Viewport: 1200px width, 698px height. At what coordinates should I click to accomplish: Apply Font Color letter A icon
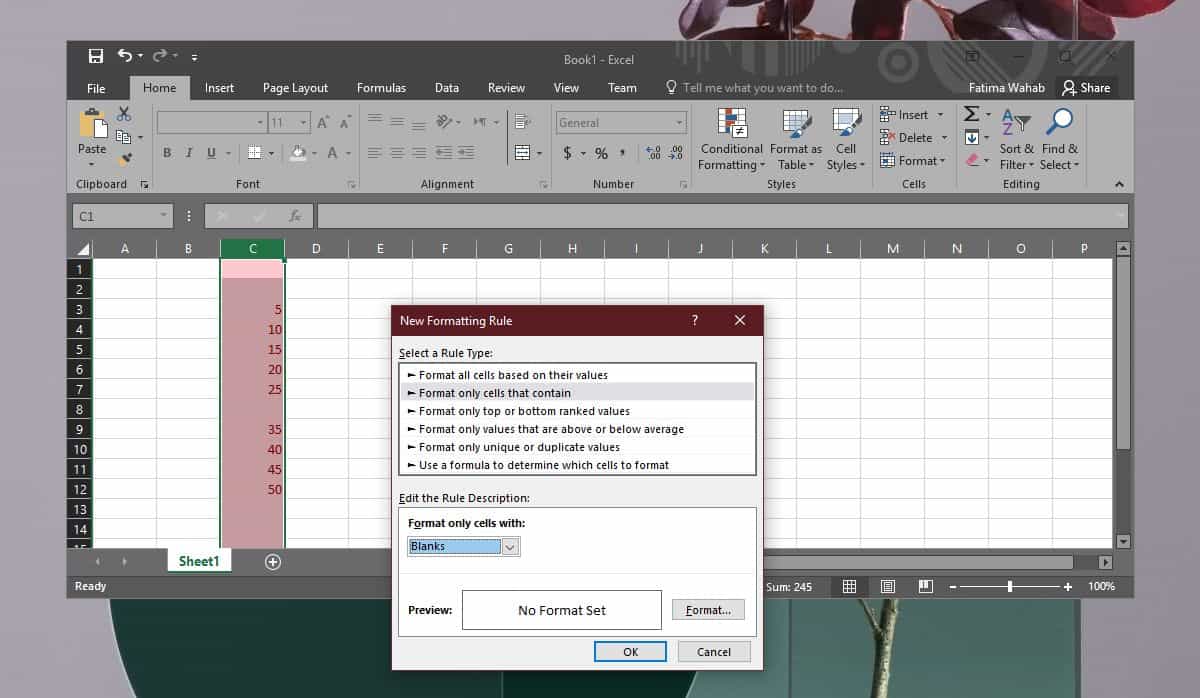click(330, 153)
